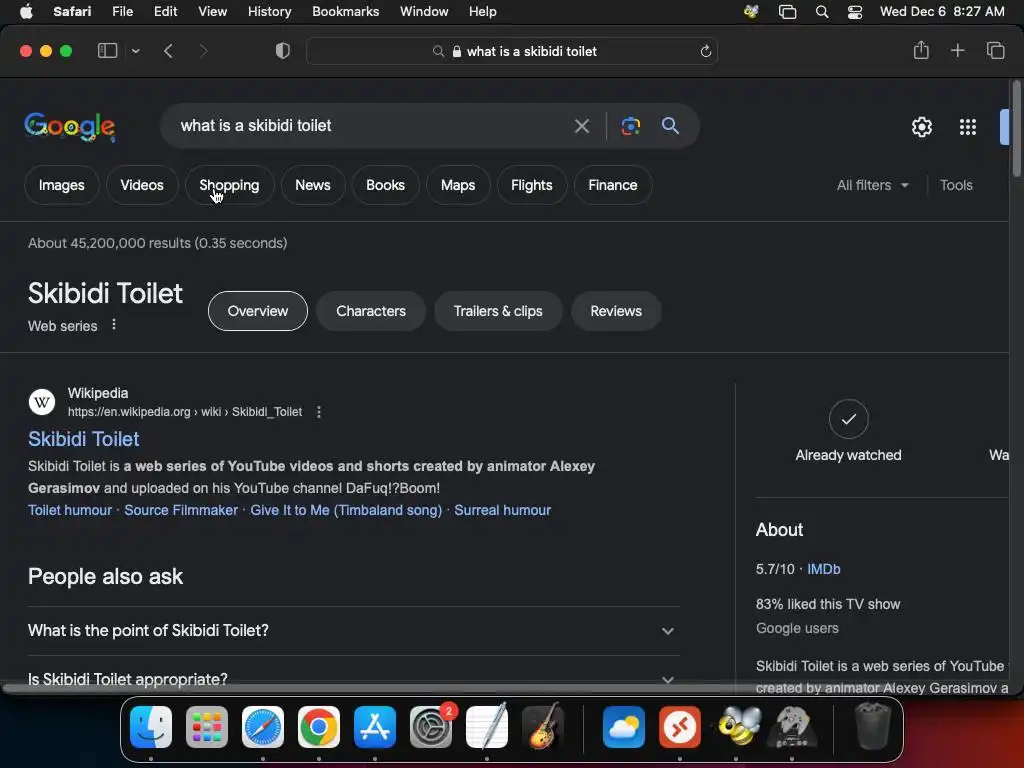Image resolution: width=1024 pixels, height=768 pixels.
Task: Open the History menu
Action: pos(269,12)
